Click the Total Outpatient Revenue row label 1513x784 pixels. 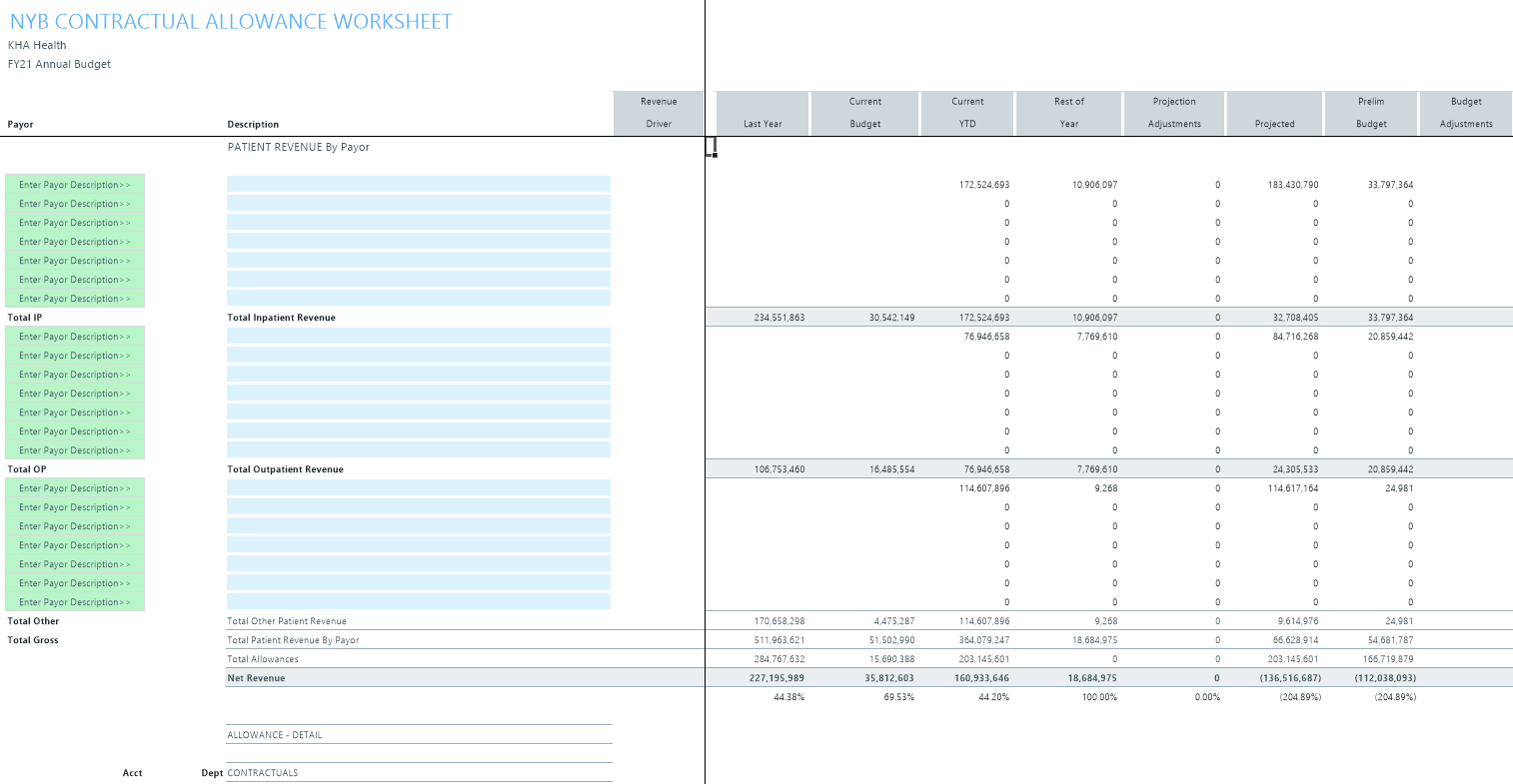(286, 469)
